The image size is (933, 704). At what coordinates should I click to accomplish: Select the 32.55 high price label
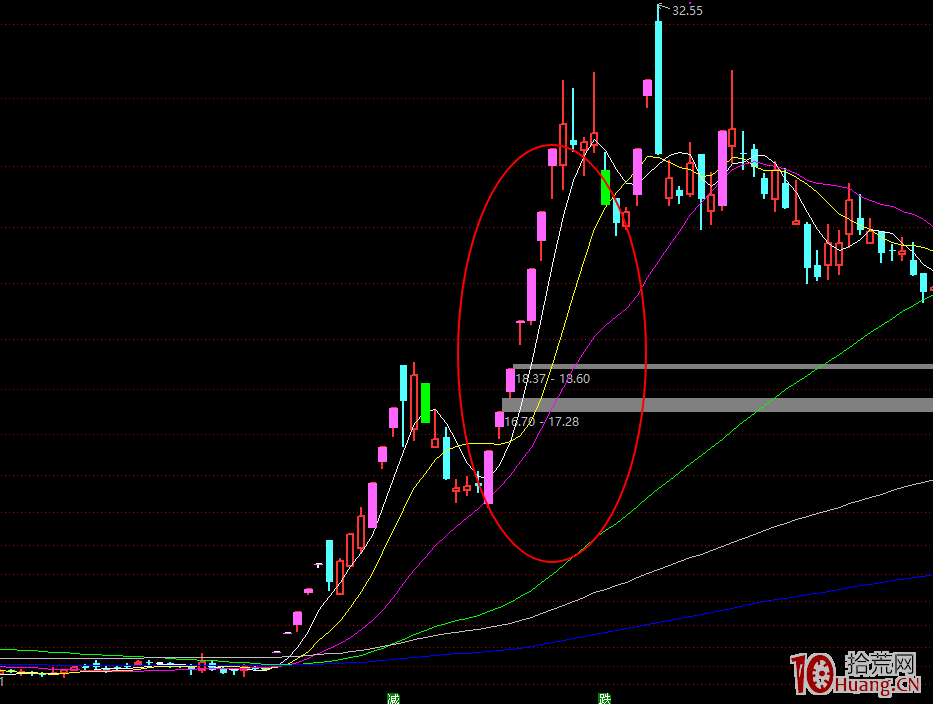click(687, 11)
